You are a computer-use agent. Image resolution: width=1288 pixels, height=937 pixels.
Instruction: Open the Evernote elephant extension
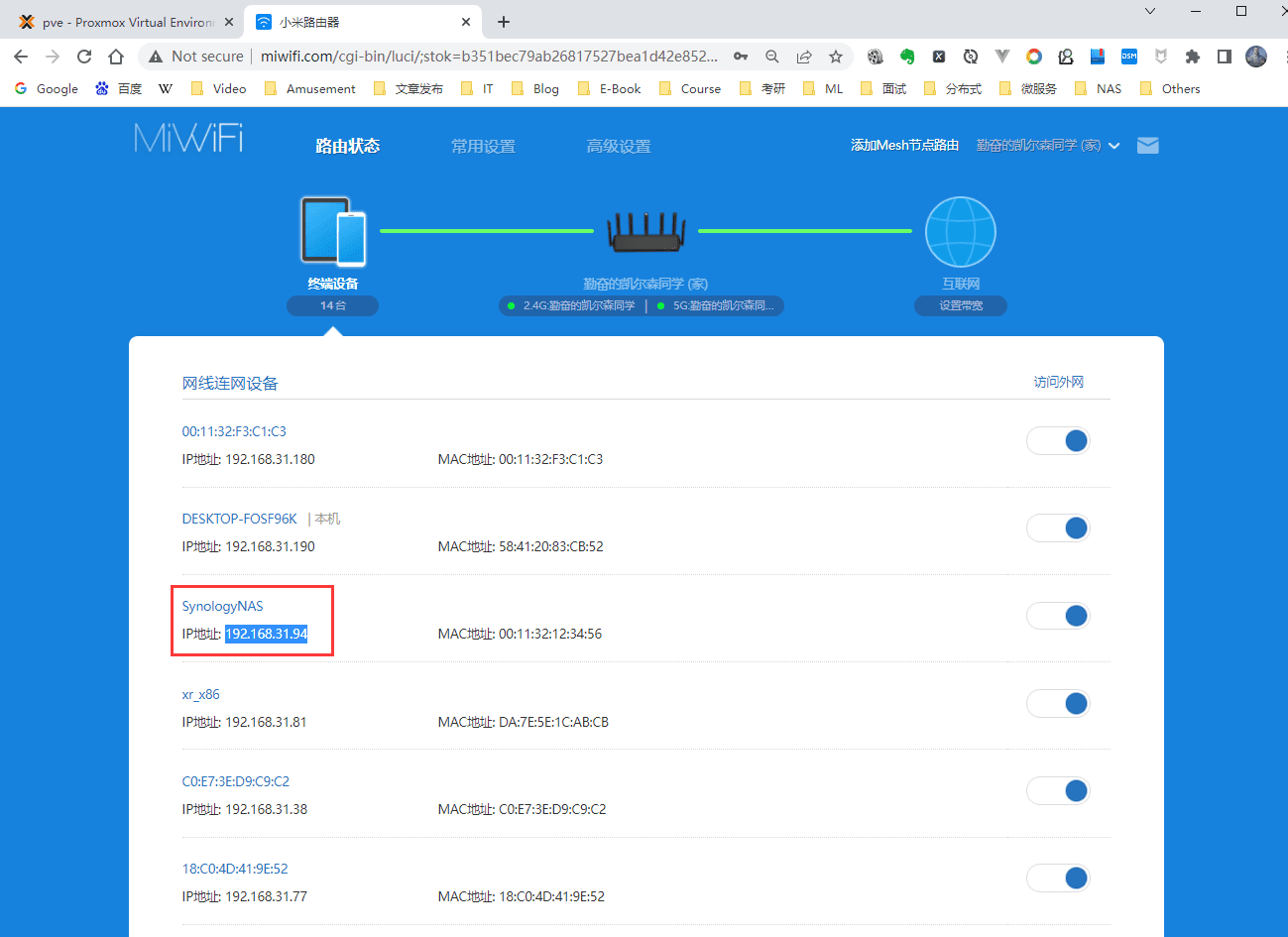pos(907,57)
